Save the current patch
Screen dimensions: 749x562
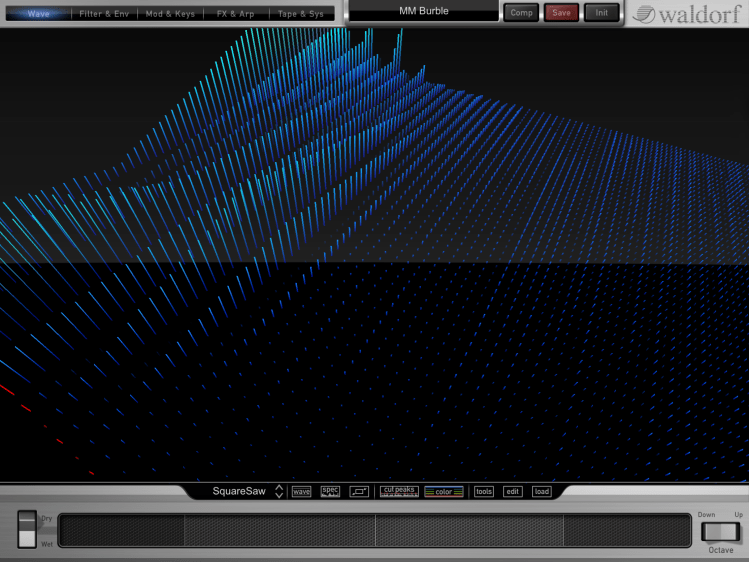(x=561, y=13)
